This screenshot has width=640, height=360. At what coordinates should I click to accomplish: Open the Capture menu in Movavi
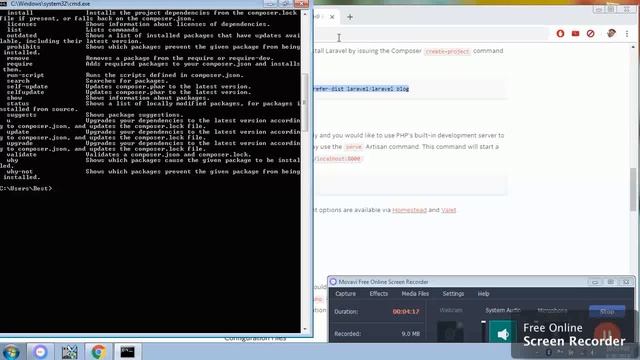(x=345, y=293)
